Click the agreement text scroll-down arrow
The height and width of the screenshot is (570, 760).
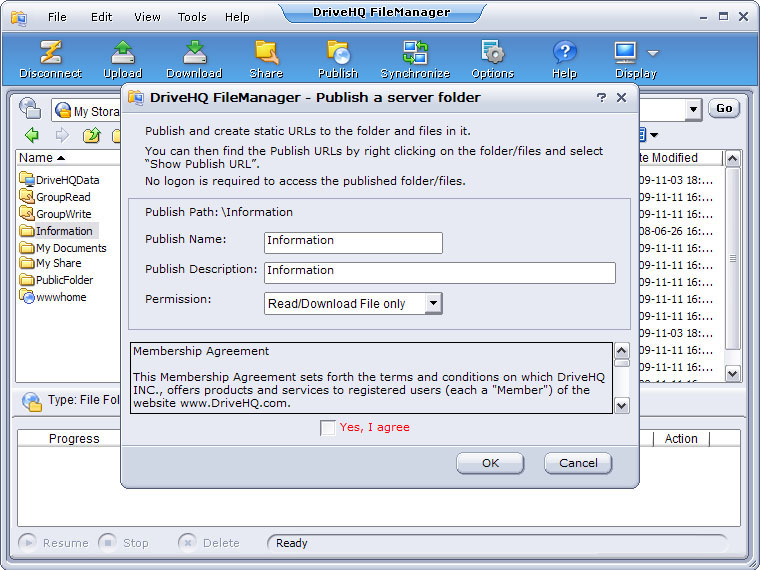(x=621, y=405)
